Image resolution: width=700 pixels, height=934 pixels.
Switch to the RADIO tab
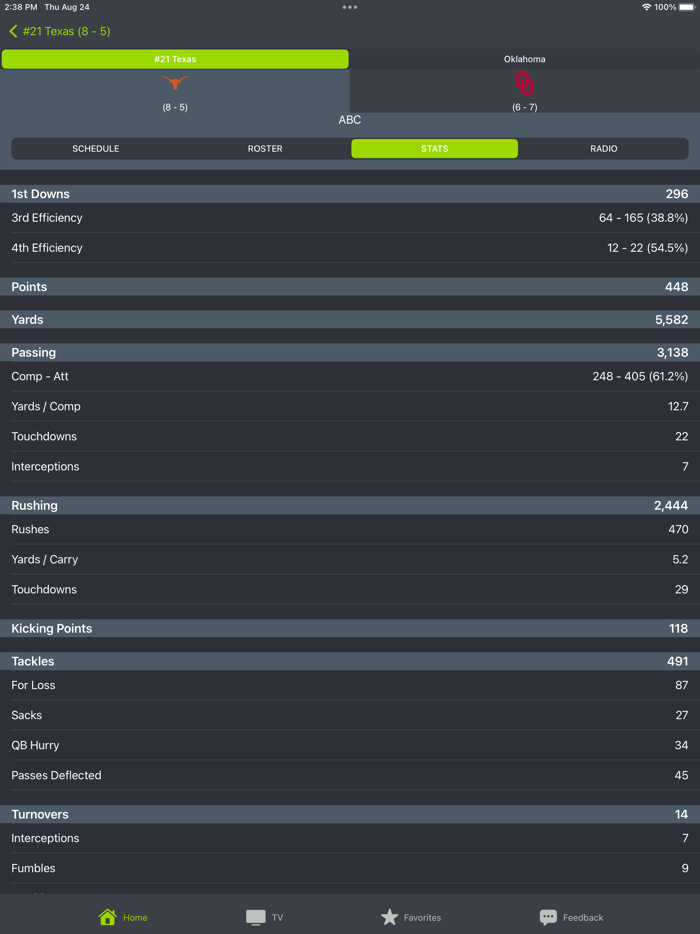pyautogui.click(x=603, y=148)
